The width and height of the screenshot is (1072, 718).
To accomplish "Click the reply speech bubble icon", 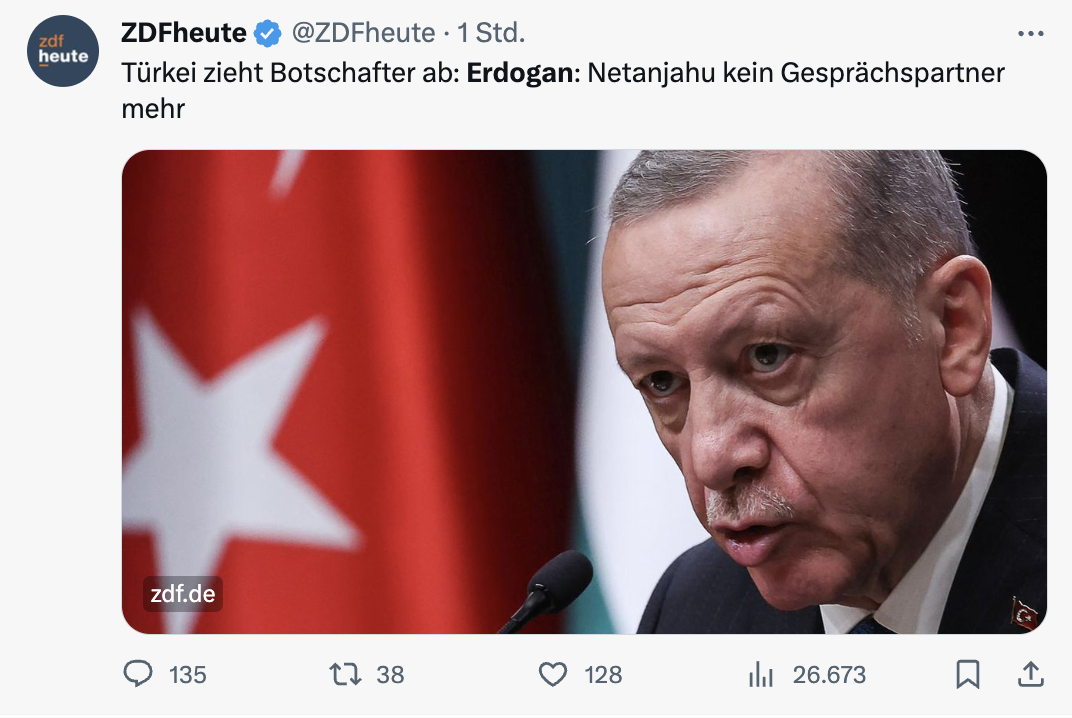I will (138, 675).
